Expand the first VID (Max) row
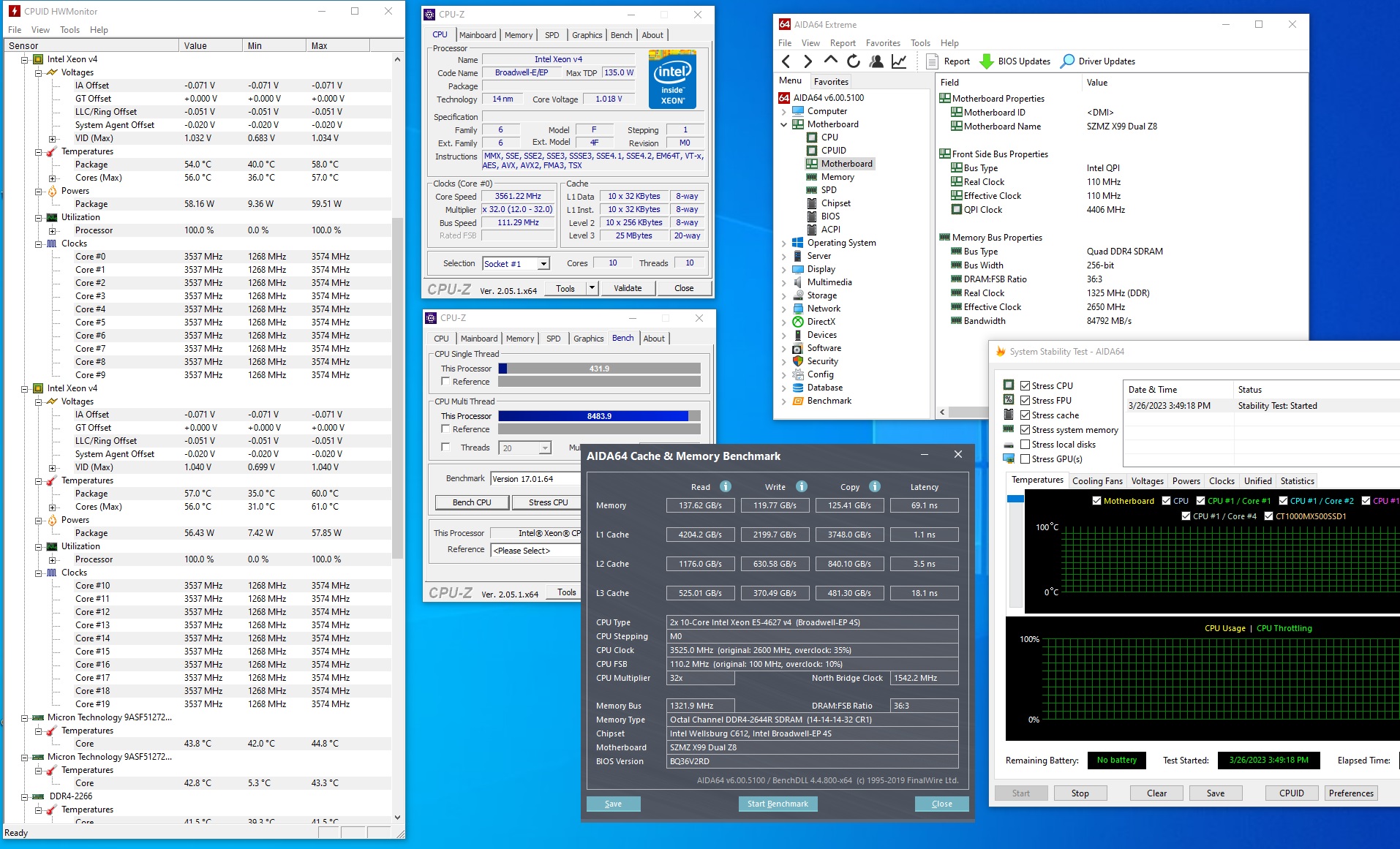1400x849 pixels. point(52,138)
